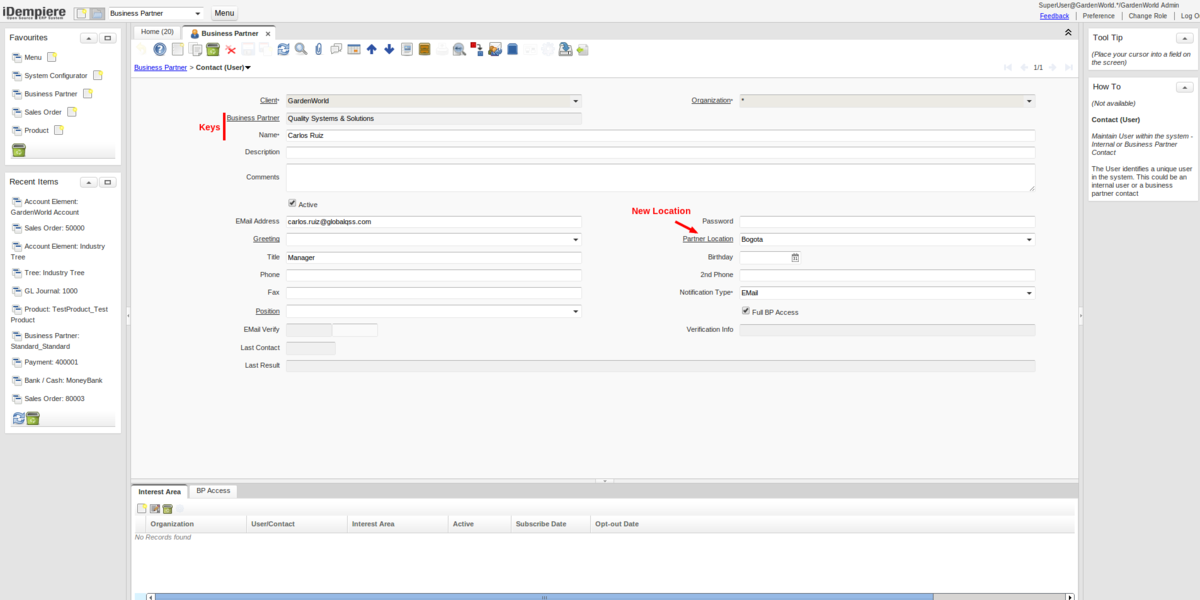
Task: Click the Refresh icon in the toolbar
Action: [x=284, y=49]
